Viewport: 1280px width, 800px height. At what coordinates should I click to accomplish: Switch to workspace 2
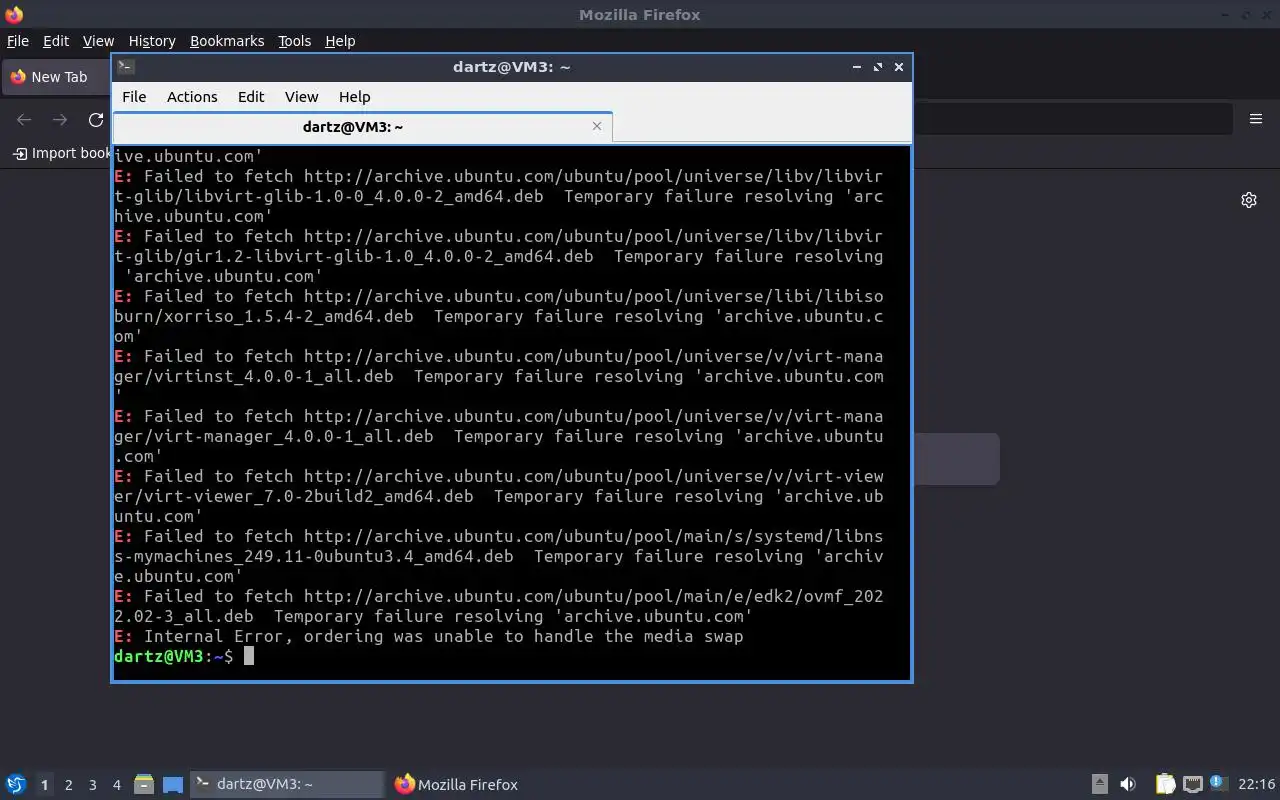point(68,785)
